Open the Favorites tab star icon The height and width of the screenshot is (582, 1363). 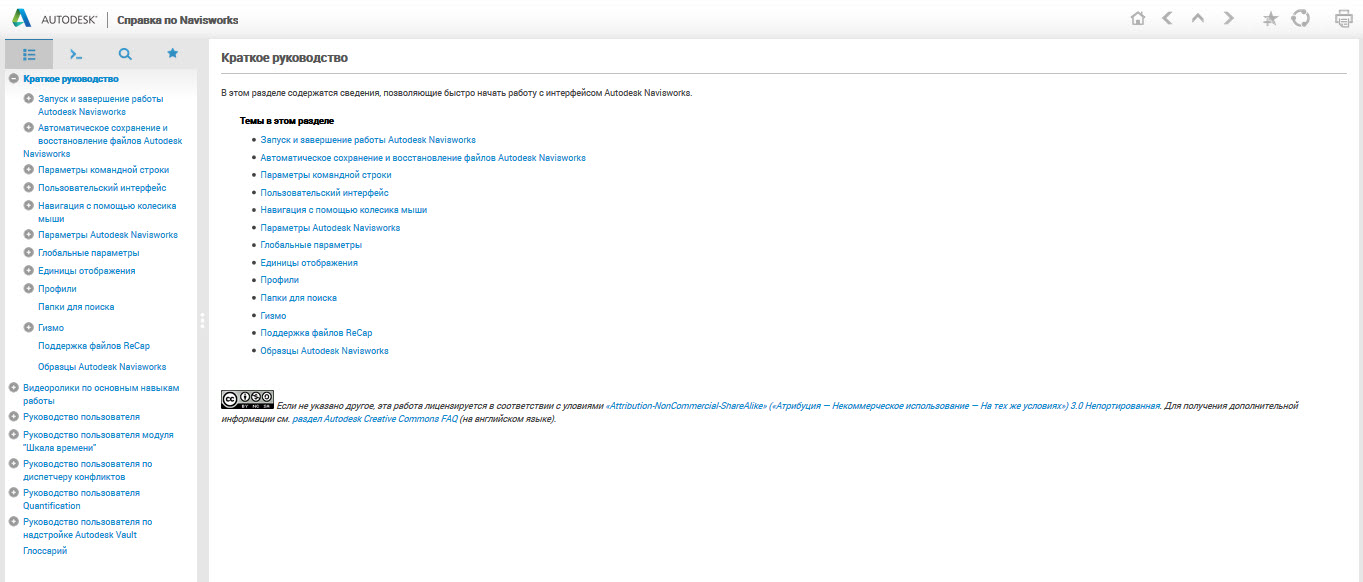(x=172, y=54)
